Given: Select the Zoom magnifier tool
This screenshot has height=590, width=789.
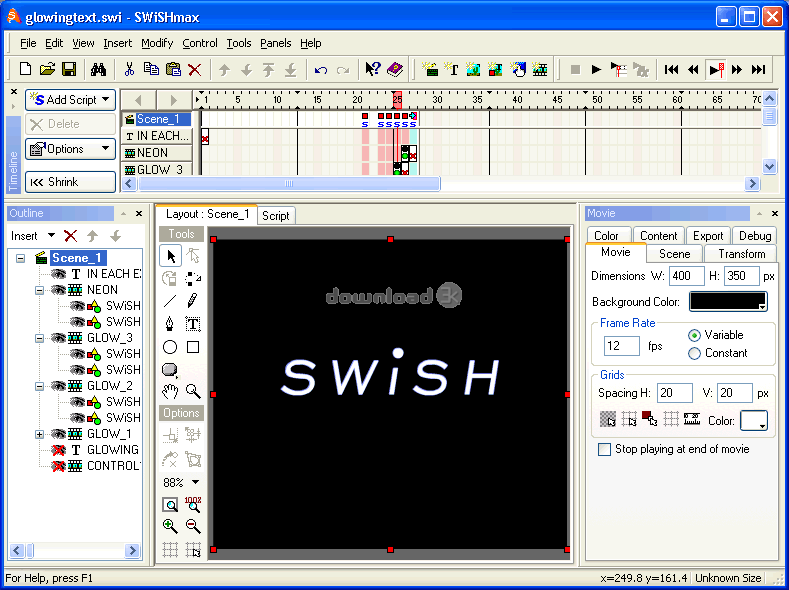Looking at the screenshot, I should (193, 391).
